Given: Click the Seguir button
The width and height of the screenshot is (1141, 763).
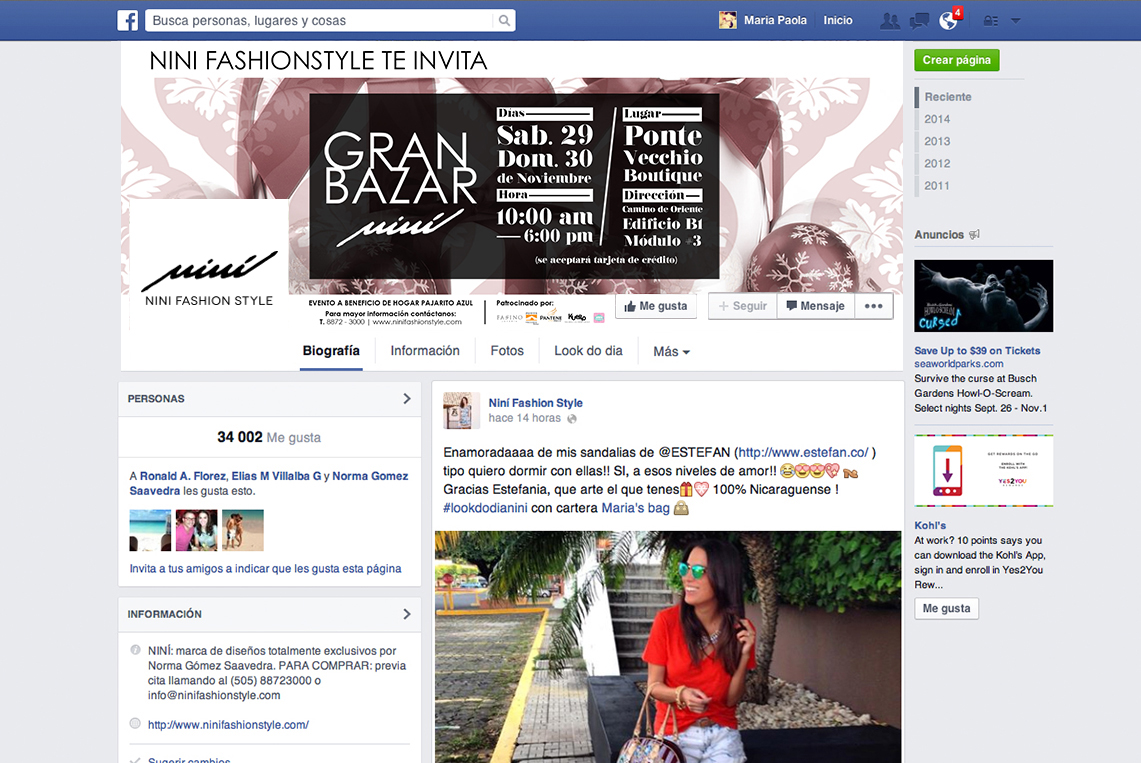Looking at the screenshot, I should [x=742, y=306].
